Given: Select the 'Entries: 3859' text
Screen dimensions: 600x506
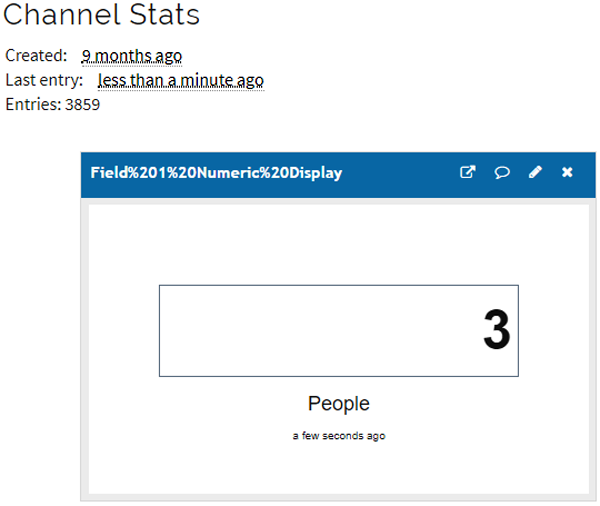Looking at the screenshot, I should 53,104.
